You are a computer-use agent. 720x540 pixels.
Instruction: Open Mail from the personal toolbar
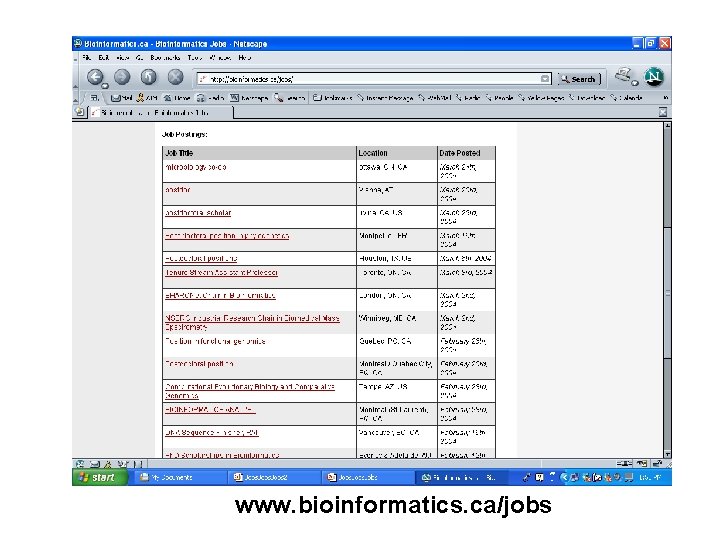tap(122, 98)
